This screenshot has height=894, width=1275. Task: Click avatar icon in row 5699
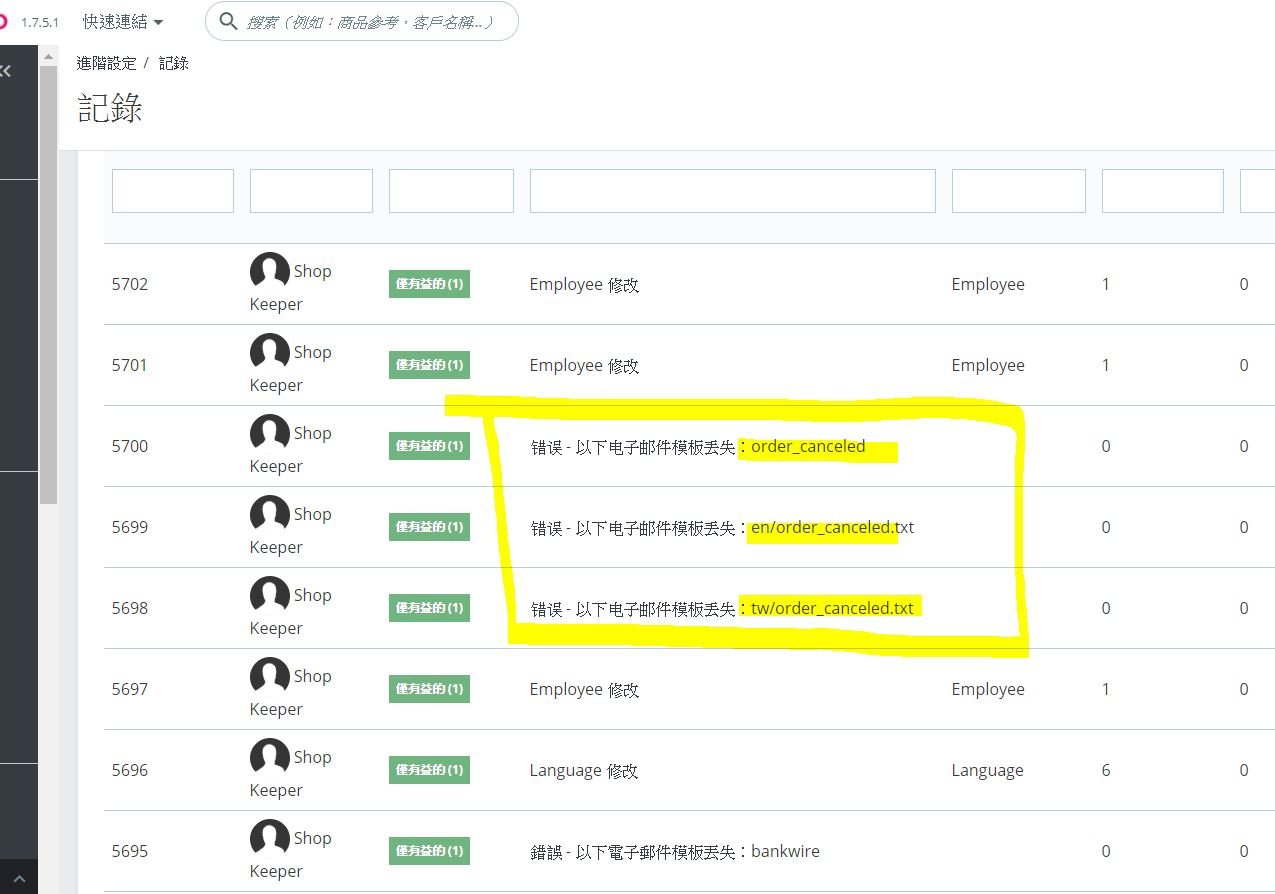[270, 514]
